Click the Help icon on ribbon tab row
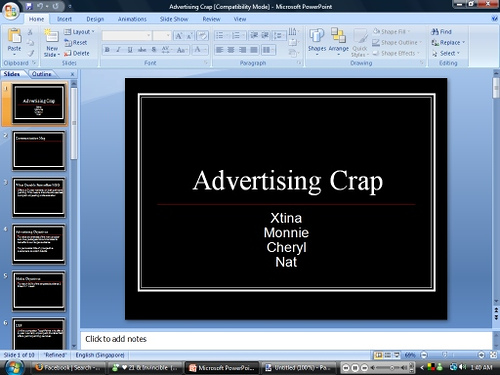Viewport: 500px width, 375px height. click(495, 19)
